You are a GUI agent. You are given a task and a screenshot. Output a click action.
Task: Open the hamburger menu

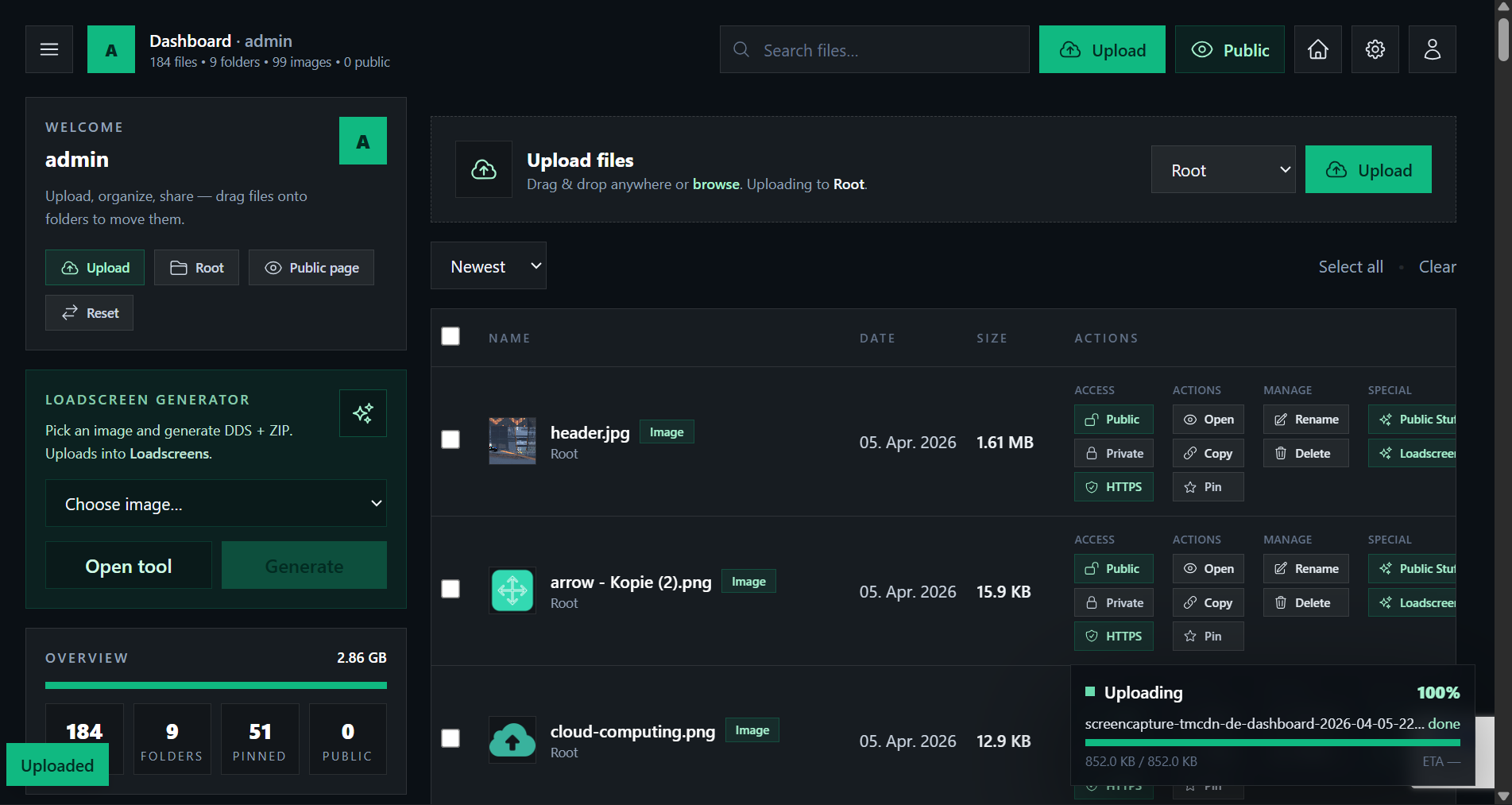click(49, 49)
